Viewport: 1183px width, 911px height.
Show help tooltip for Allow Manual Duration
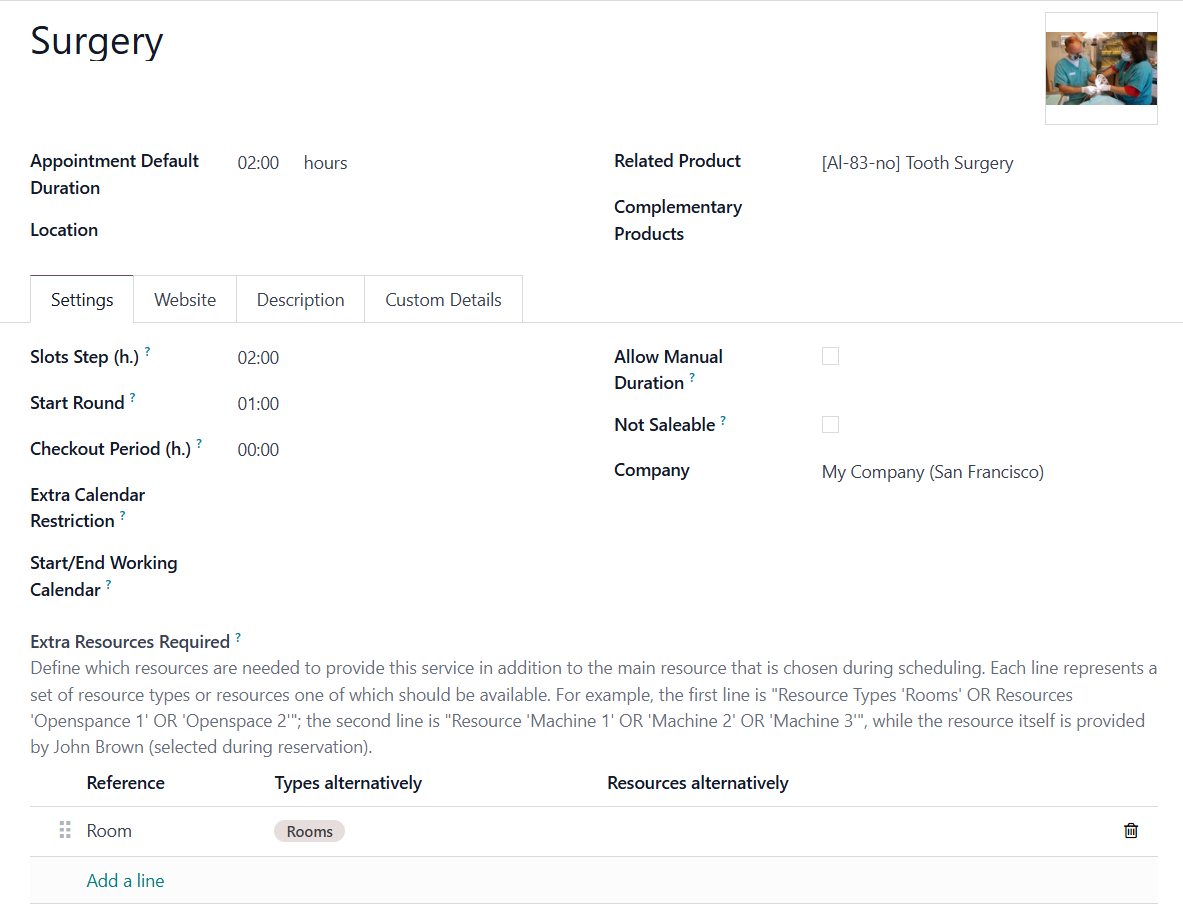[x=692, y=377]
